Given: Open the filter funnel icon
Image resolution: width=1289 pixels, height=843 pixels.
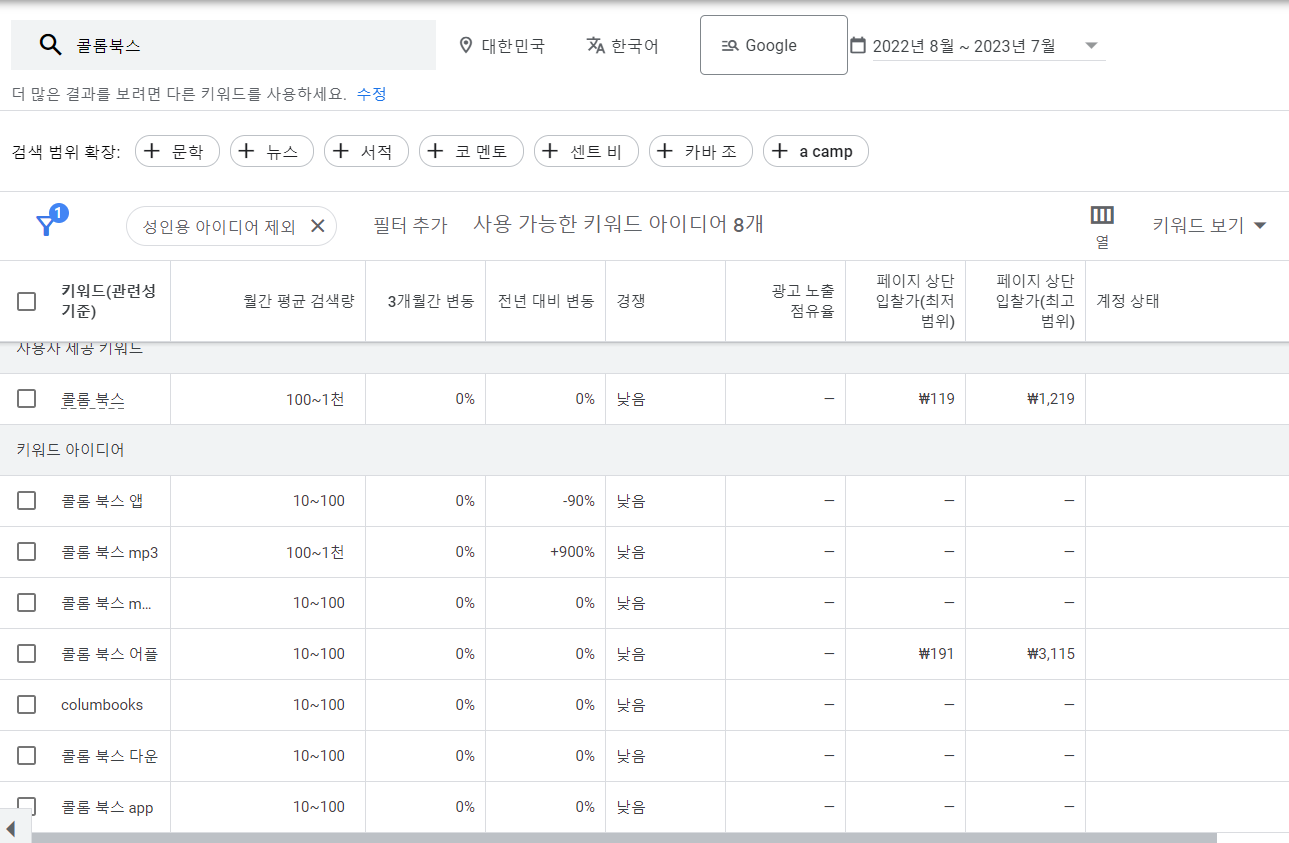Looking at the screenshot, I should pyautogui.click(x=46, y=226).
